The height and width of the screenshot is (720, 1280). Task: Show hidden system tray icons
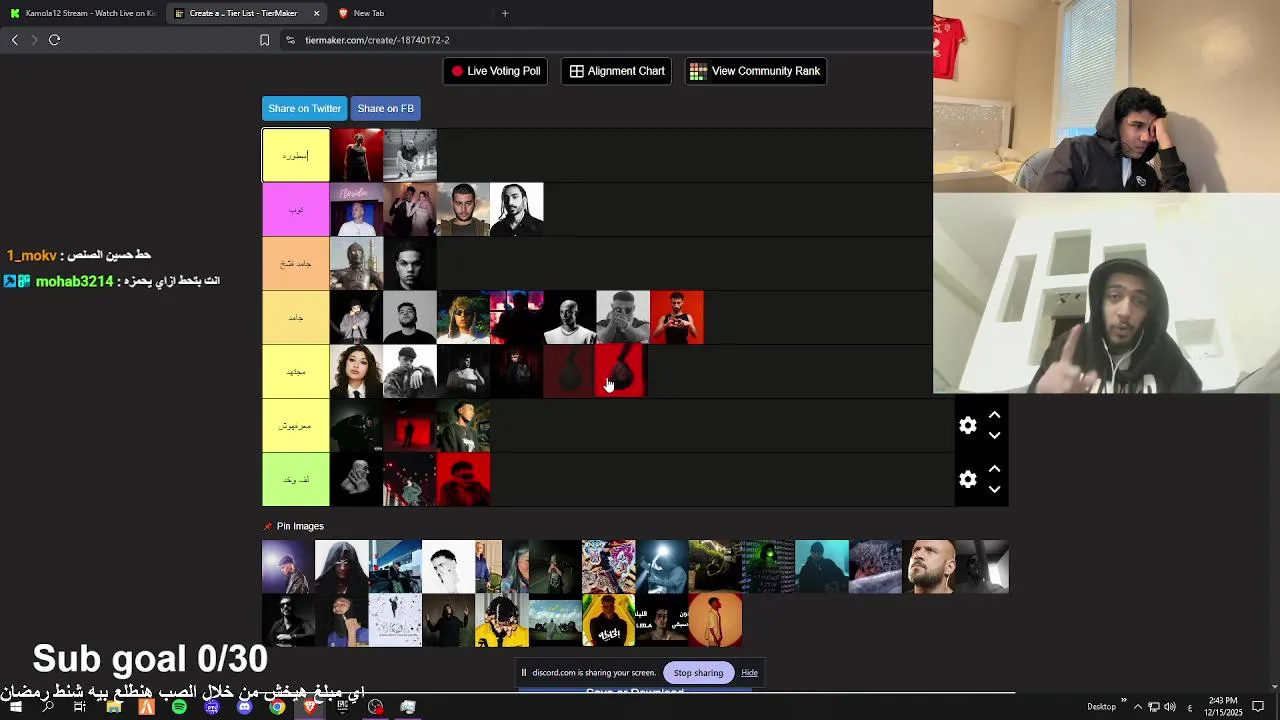coord(1137,707)
